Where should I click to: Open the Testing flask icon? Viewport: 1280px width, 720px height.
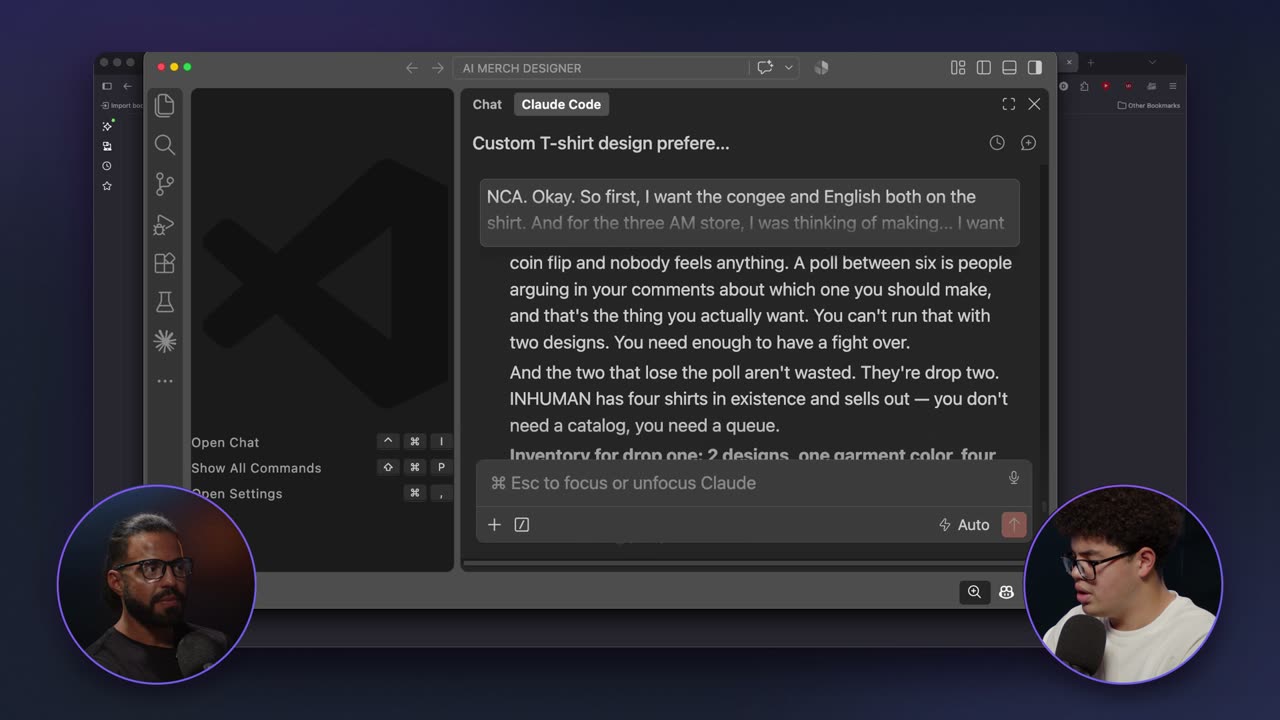(x=165, y=302)
